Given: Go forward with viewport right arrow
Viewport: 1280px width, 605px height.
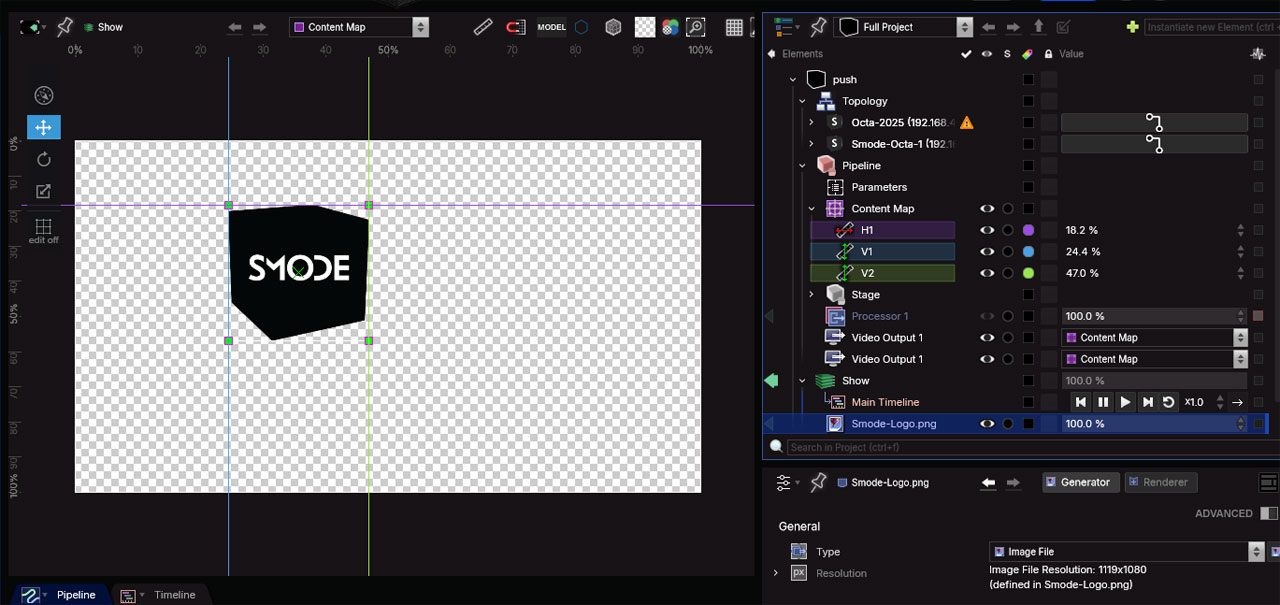Looking at the screenshot, I should (x=259, y=27).
